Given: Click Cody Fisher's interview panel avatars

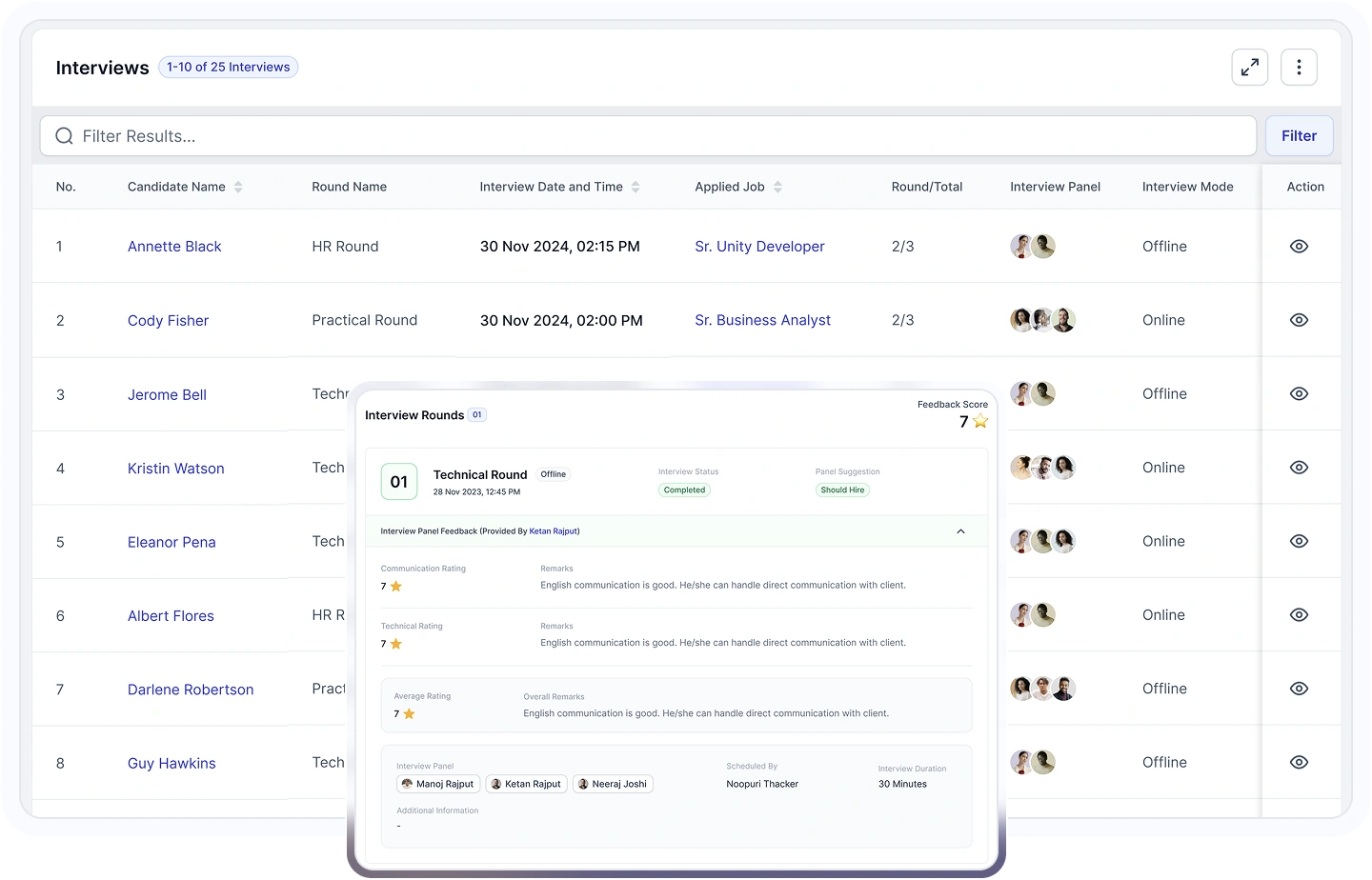Looking at the screenshot, I should 1042,320.
